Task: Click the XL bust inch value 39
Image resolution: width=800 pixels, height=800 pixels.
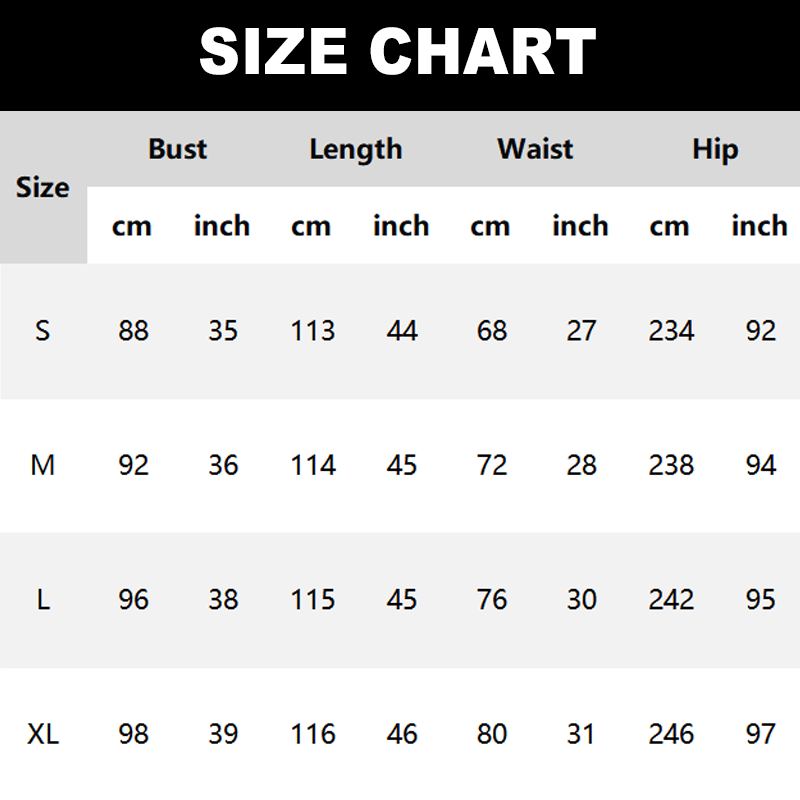Action: [x=222, y=734]
